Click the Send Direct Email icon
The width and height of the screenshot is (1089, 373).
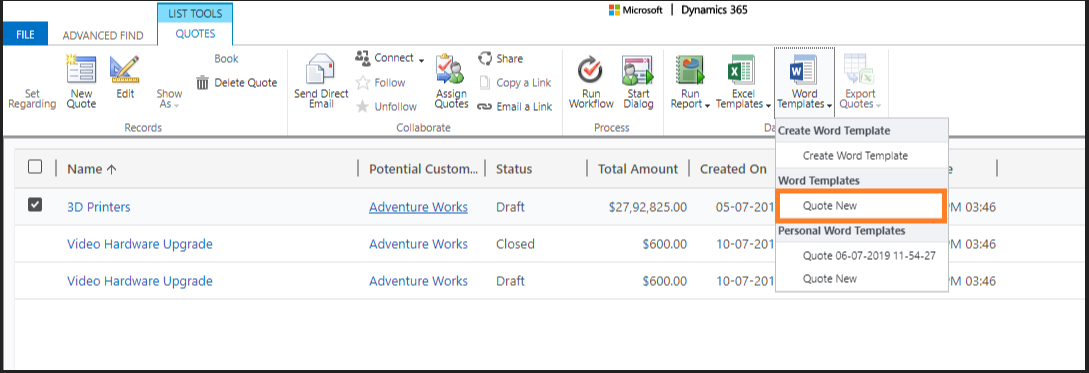tap(321, 69)
